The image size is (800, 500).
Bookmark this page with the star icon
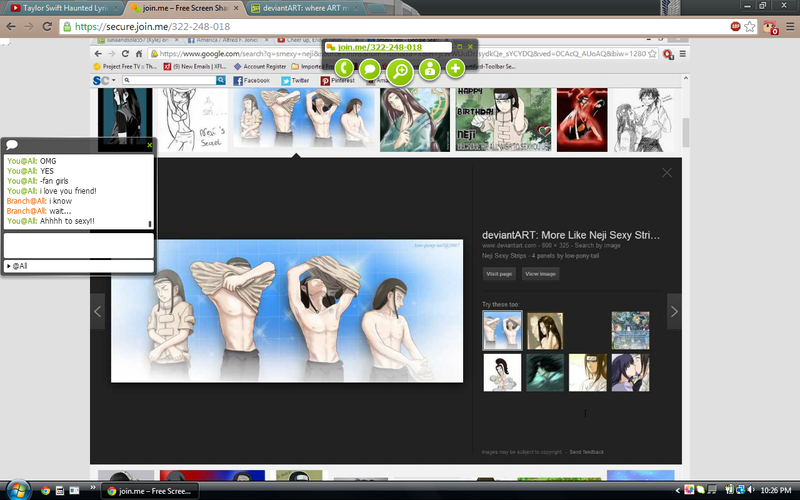(749, 27)
